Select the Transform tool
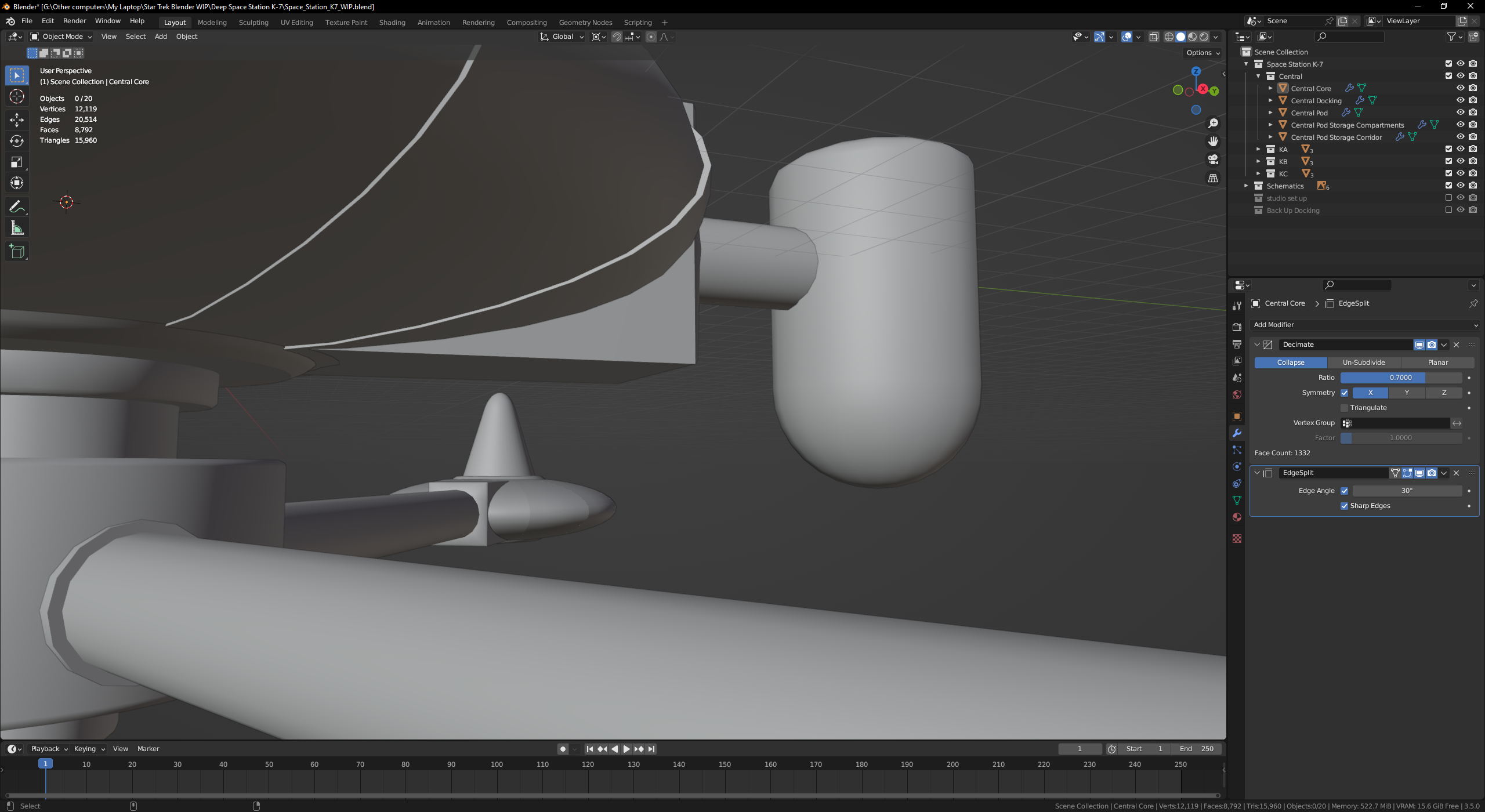Screen dimensions: 1485x812 coord(17,183)
